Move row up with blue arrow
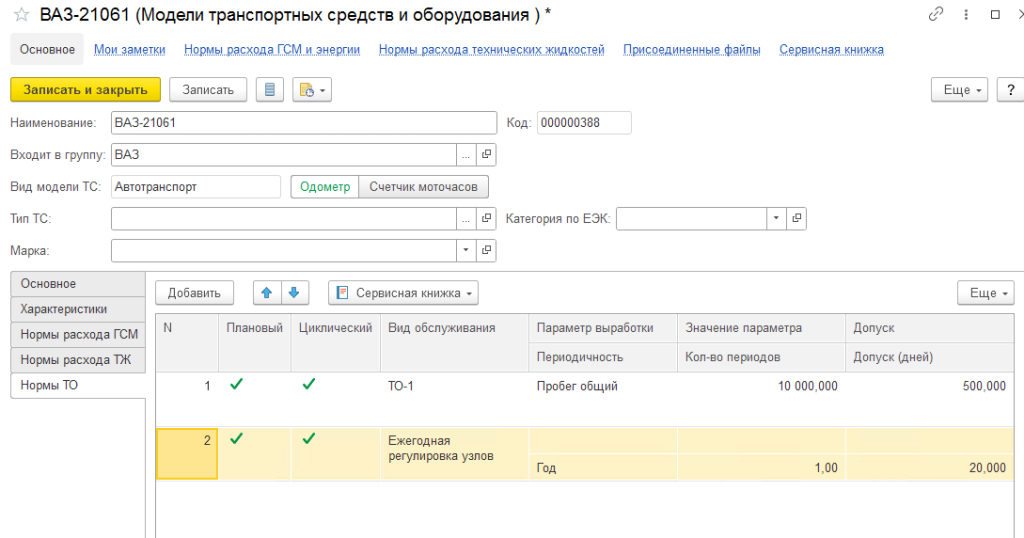 point(267,293)
